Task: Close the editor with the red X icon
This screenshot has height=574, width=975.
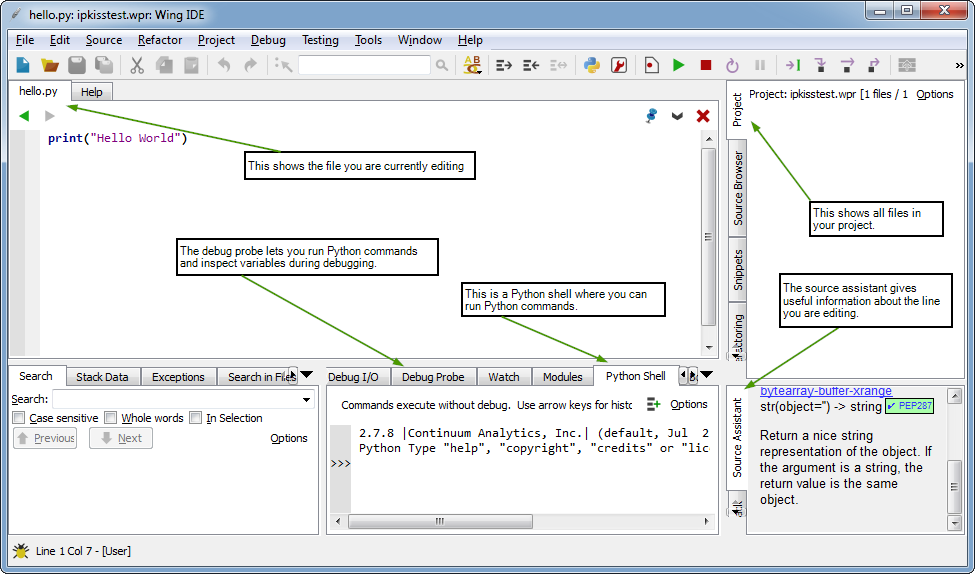Action: click(703, 116)
